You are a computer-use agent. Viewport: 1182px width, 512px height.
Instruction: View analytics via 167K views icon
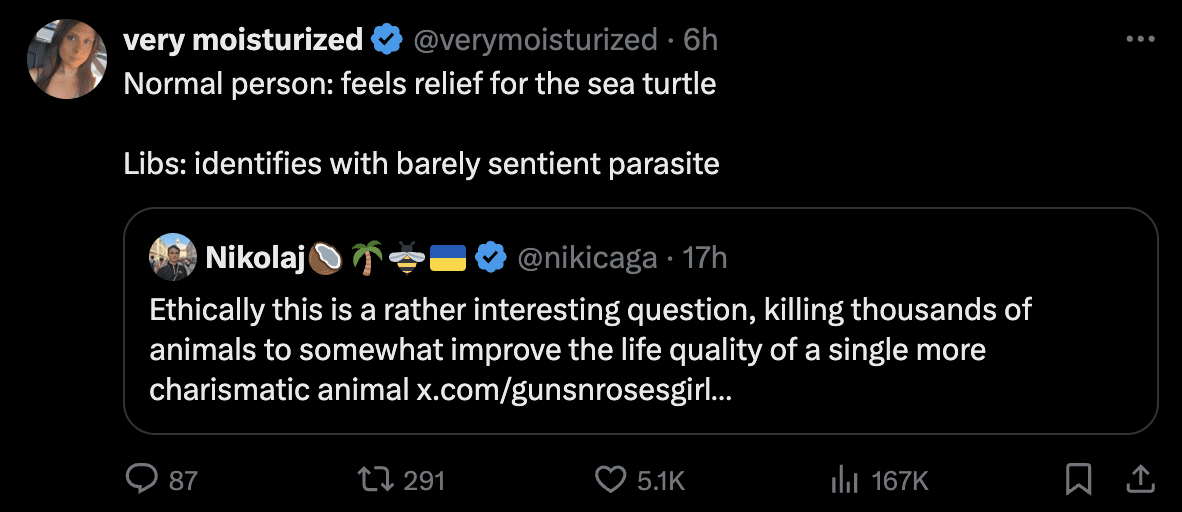[845, 481]
